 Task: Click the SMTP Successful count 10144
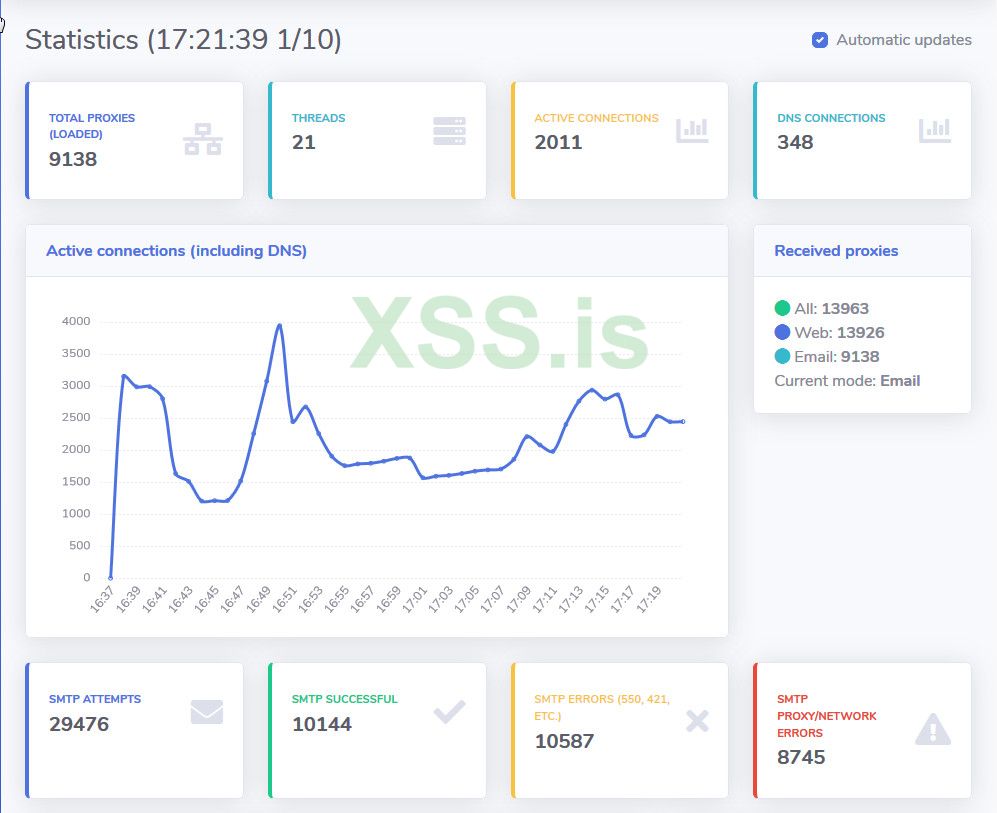click(321, 724)
